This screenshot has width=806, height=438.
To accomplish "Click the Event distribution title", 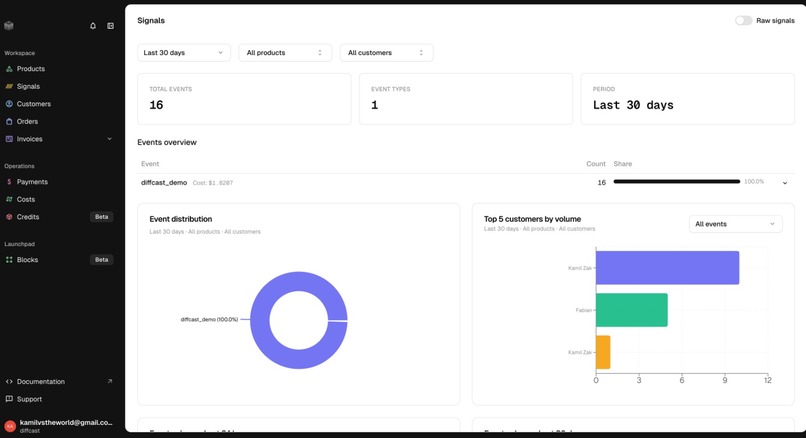I will click(180, 219).
